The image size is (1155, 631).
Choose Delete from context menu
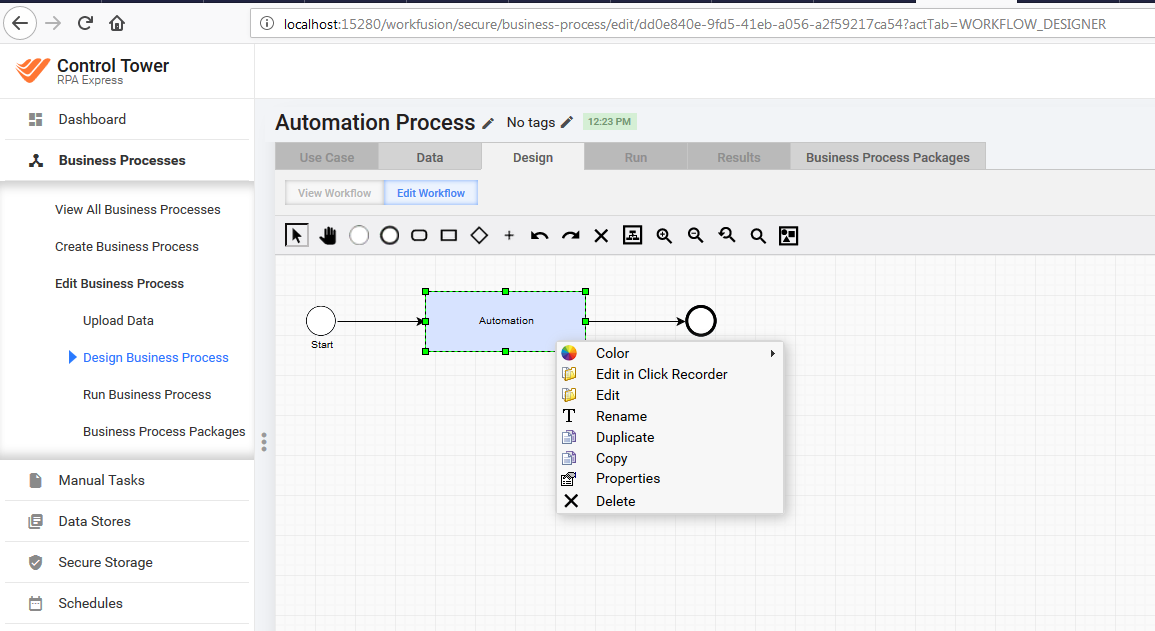670,501
